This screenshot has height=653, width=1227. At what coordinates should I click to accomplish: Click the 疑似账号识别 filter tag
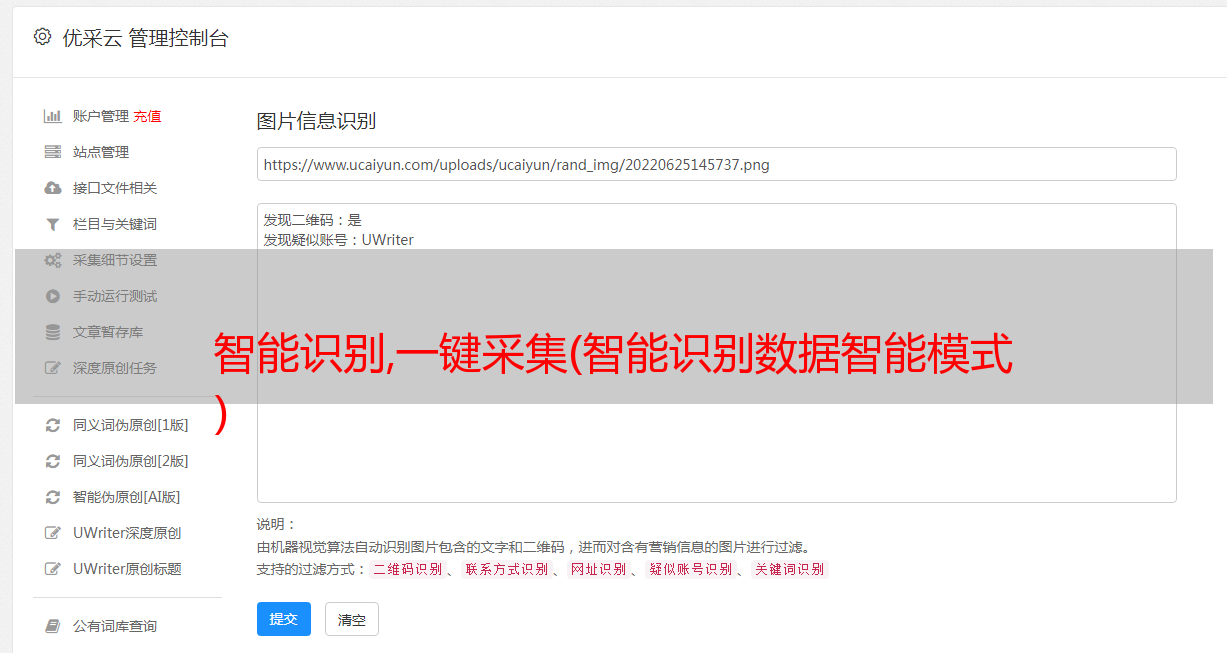pyautogui.click(x=691, y=569)
